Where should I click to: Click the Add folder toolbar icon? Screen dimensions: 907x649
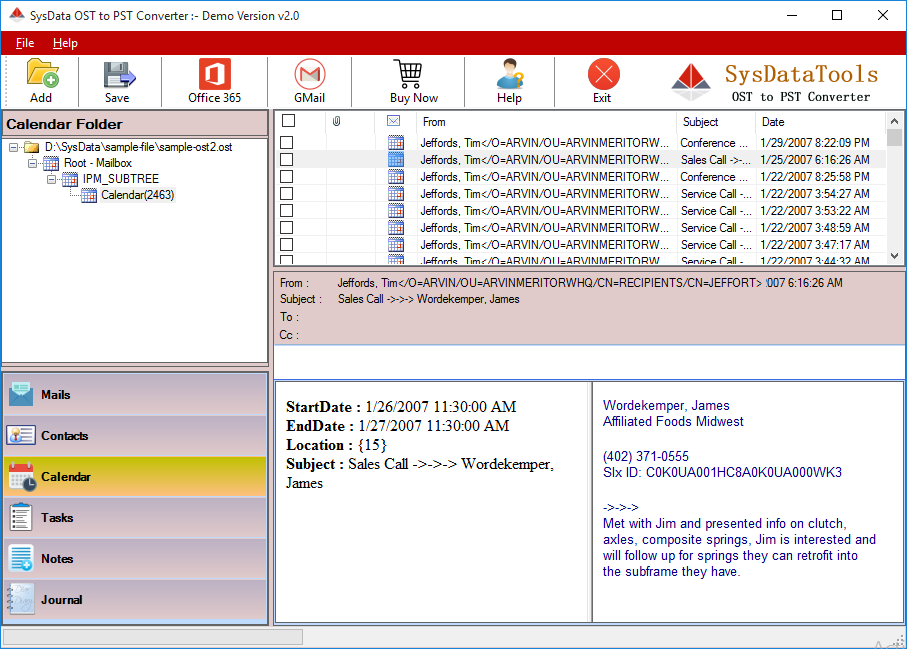[x=41, y=75]
